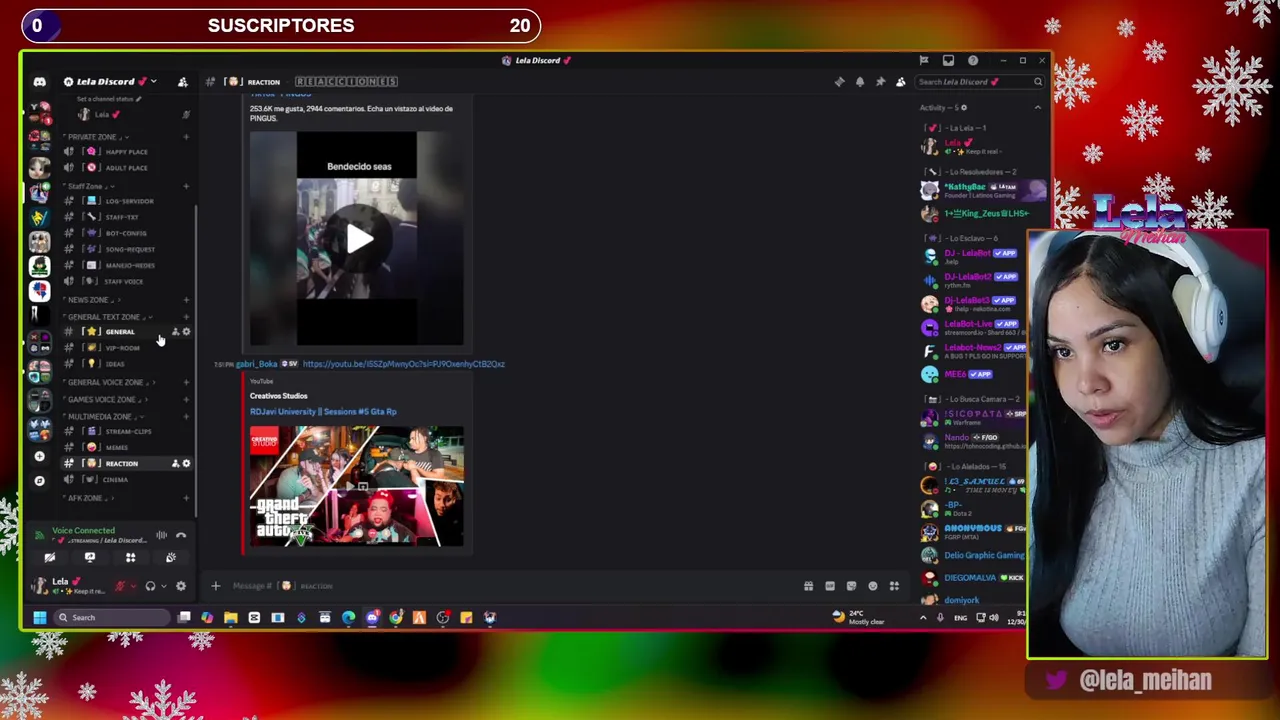Open the sticker picker in message bar
The height and width of the screenshot is (720, 1280).
[851, 586]
